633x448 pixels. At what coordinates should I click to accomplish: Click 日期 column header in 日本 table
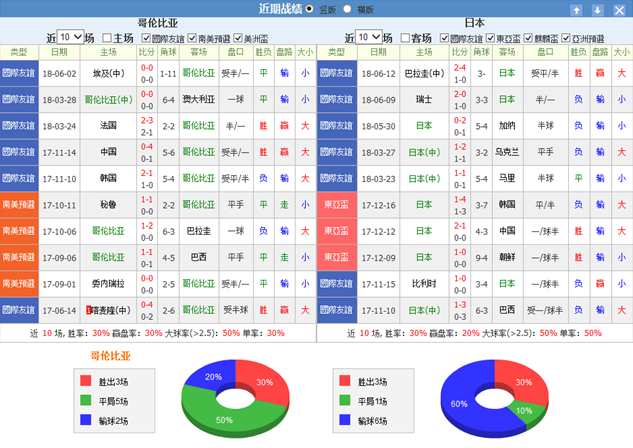coord(378,52)
